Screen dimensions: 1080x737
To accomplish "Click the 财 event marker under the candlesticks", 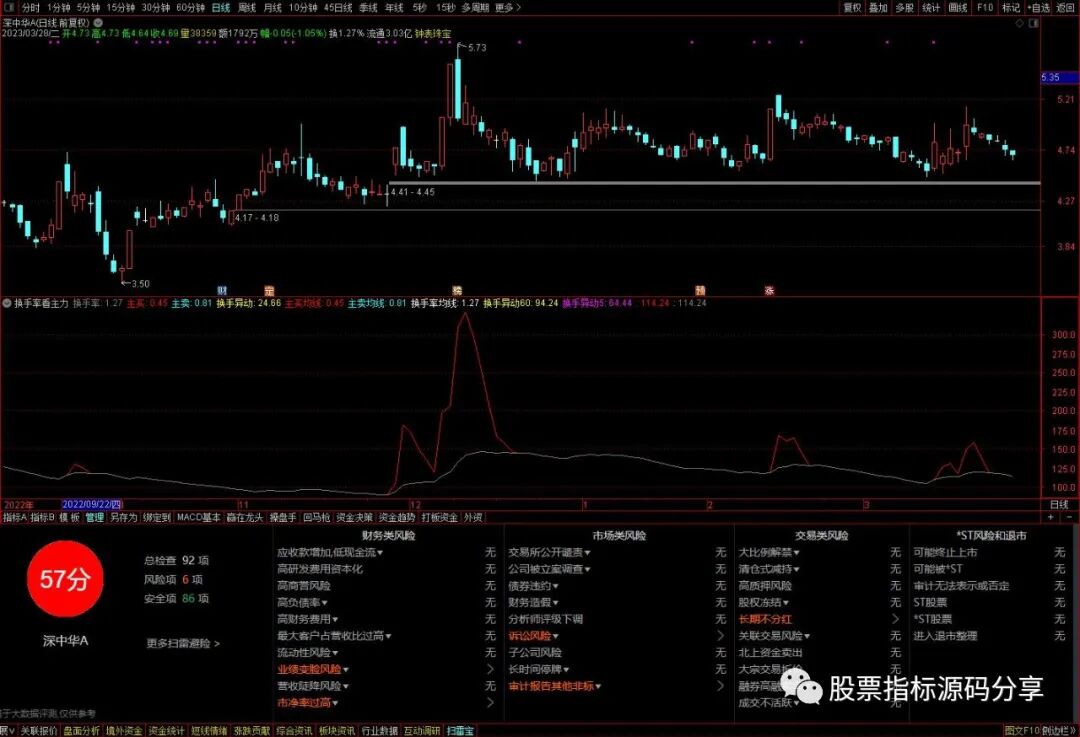I will coord(222,291).
